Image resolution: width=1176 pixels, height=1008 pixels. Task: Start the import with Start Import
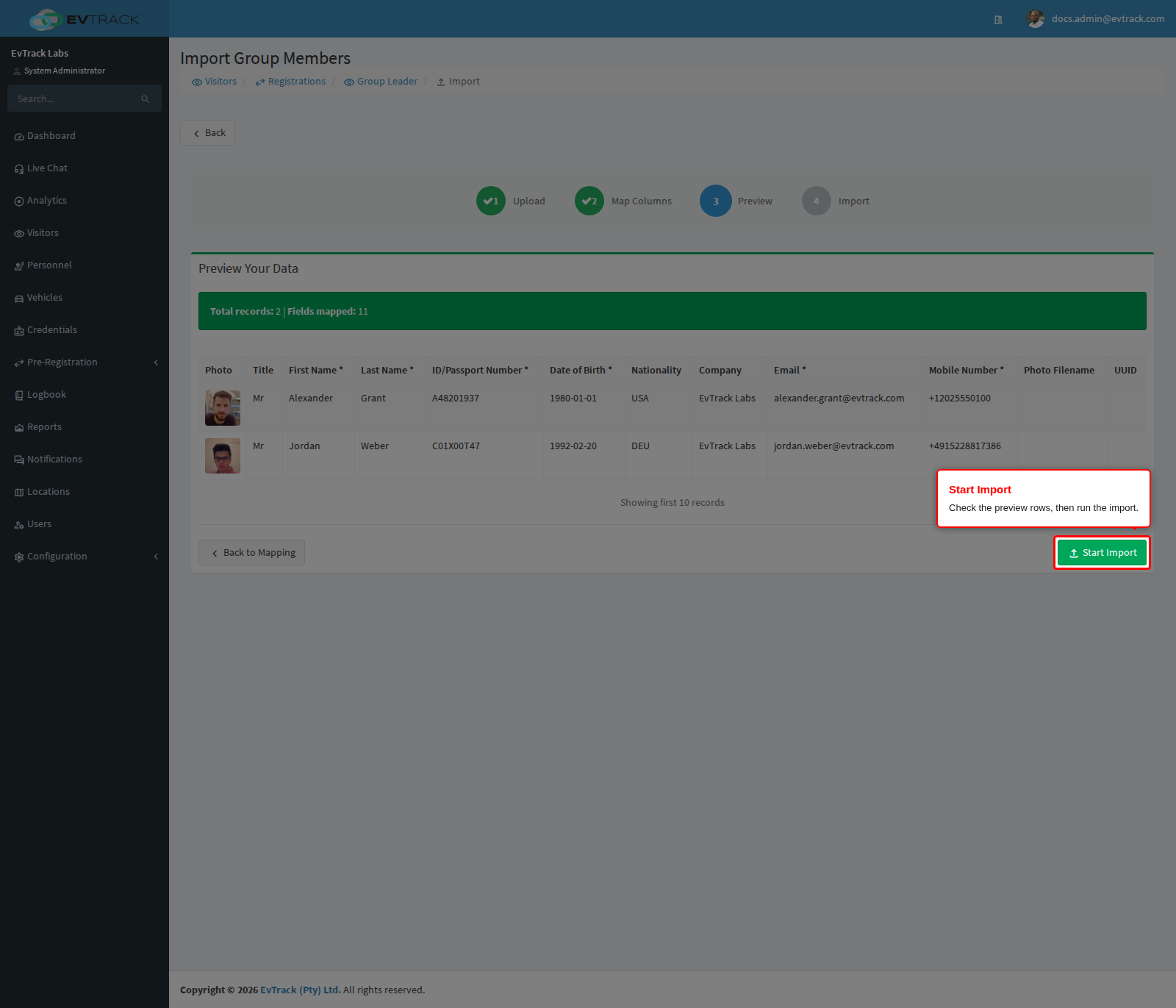[1102, 553]
